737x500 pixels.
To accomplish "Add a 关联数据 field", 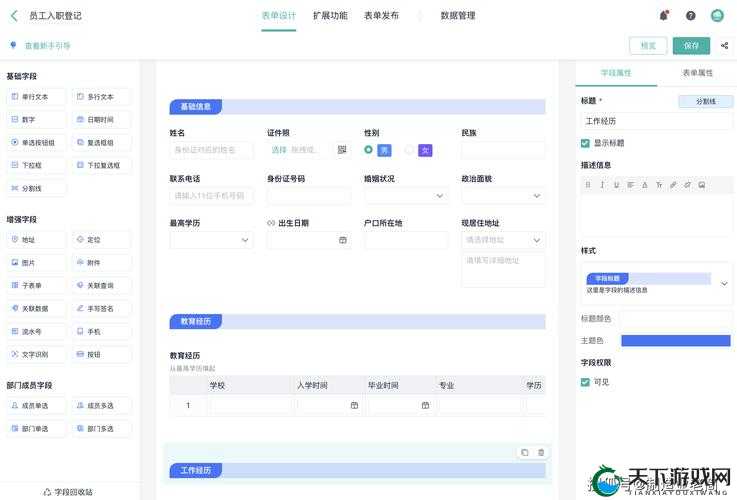I will click(x=36, y=308).
